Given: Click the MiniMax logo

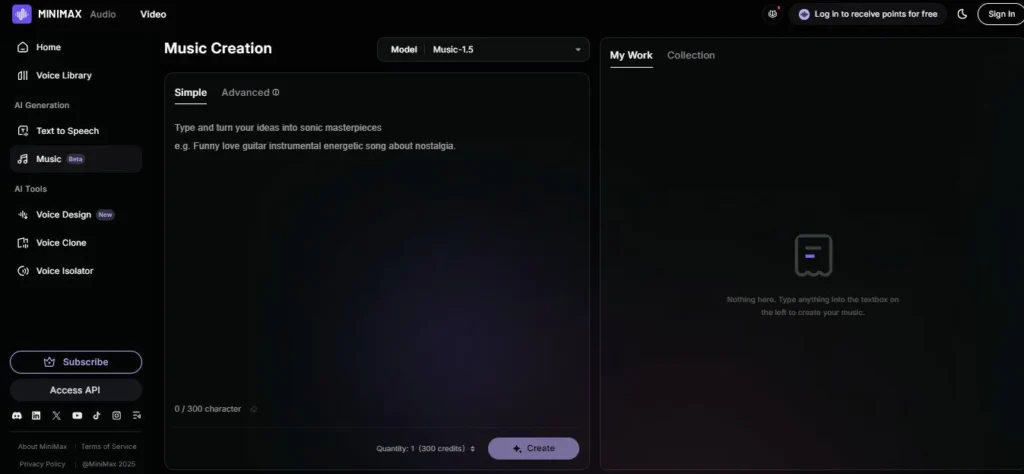Looking at the screenshot, I should pyautogui.click(x=47, y=14).
